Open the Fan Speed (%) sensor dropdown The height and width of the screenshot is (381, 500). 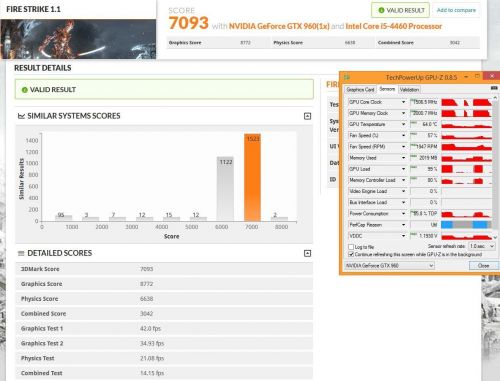(x=403, y=135)
